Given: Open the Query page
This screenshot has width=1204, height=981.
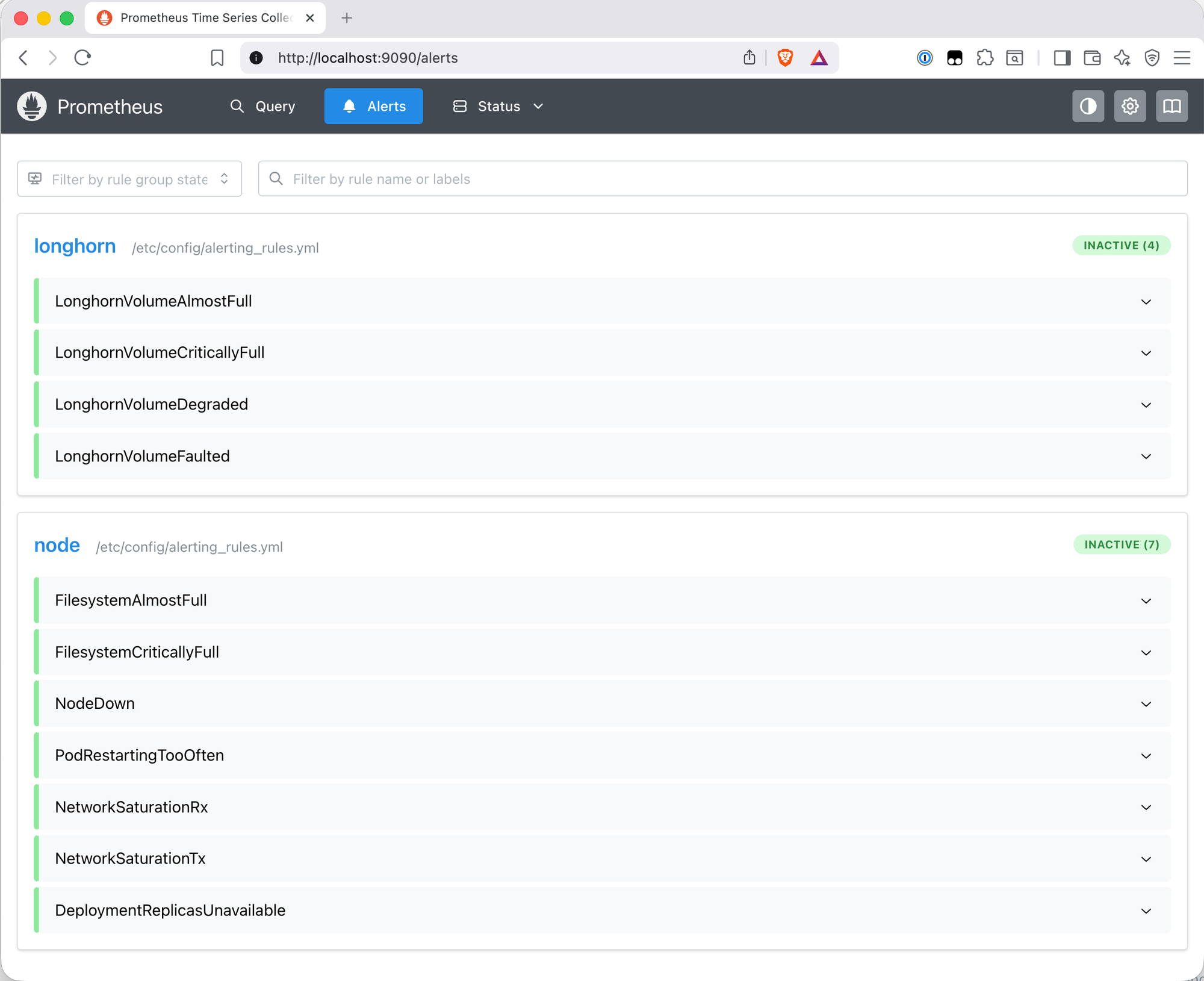Looking at the screenshot, I should 262,107.
